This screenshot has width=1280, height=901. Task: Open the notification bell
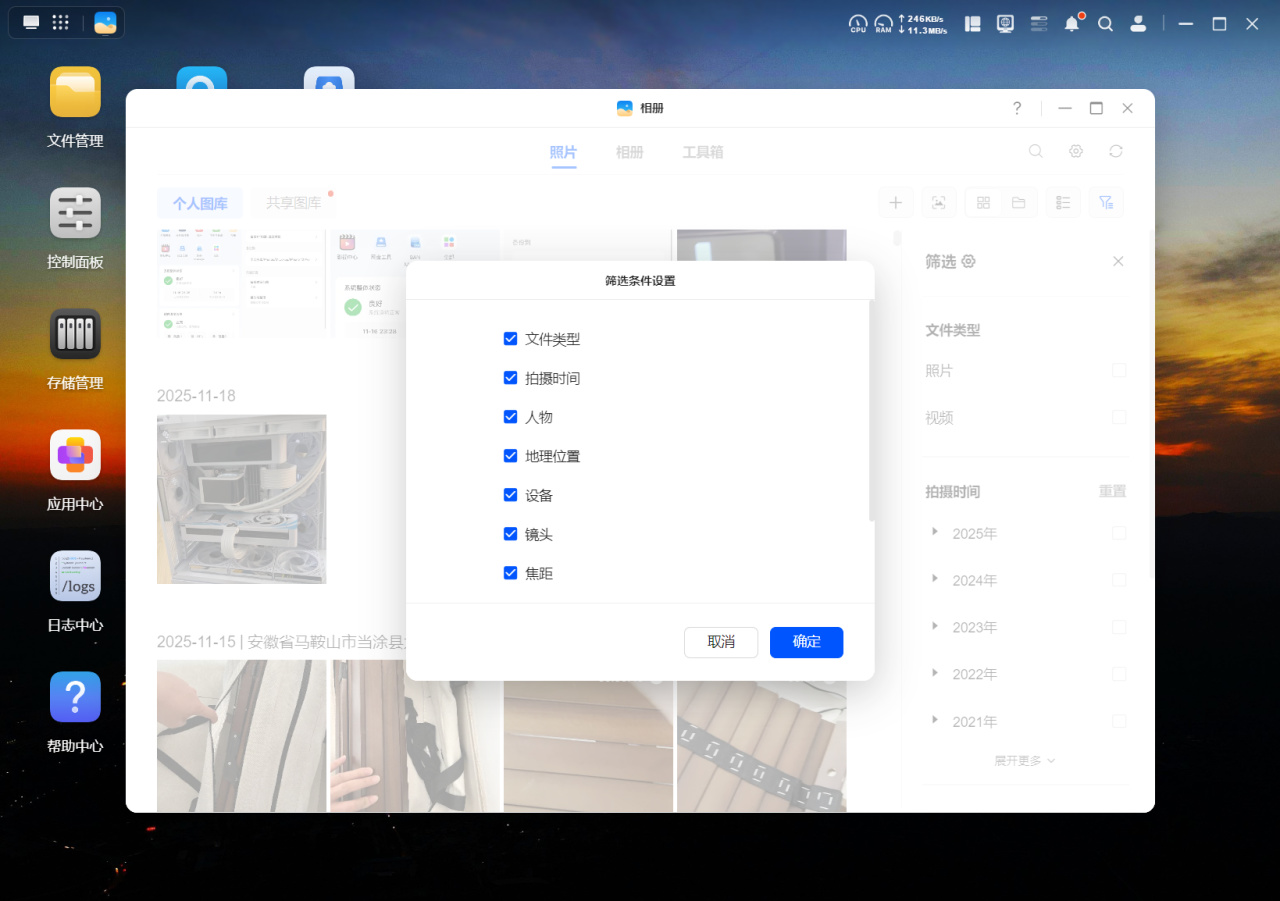pos(1072,24)
